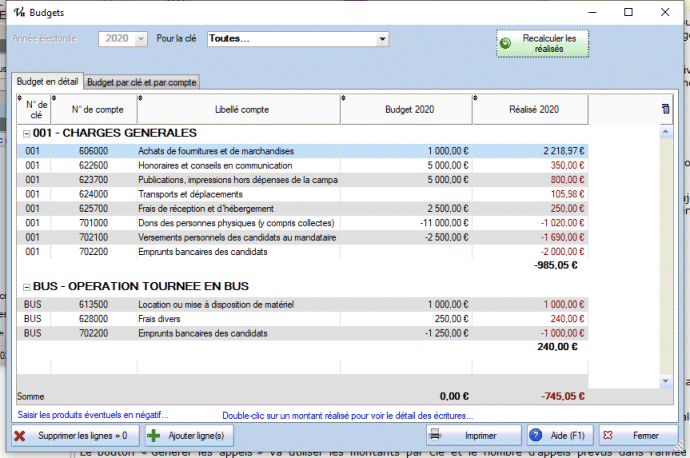Image resolution: width=690 pixels, height=458 pixels.
Task: Click the pin icon in Budget 2020 column header
Action: (344, 98)
